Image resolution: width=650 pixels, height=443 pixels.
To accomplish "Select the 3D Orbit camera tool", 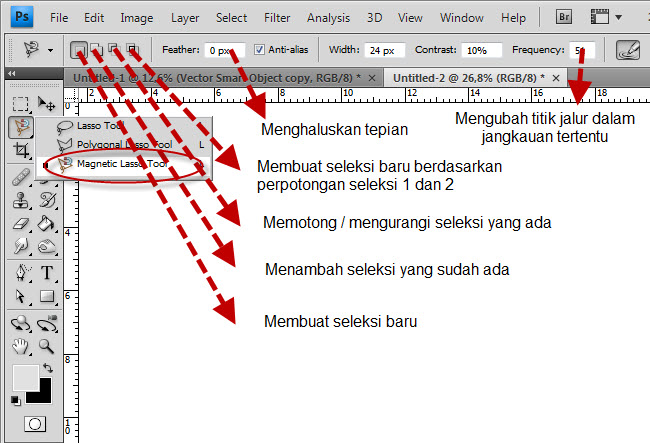I will 47,324.
